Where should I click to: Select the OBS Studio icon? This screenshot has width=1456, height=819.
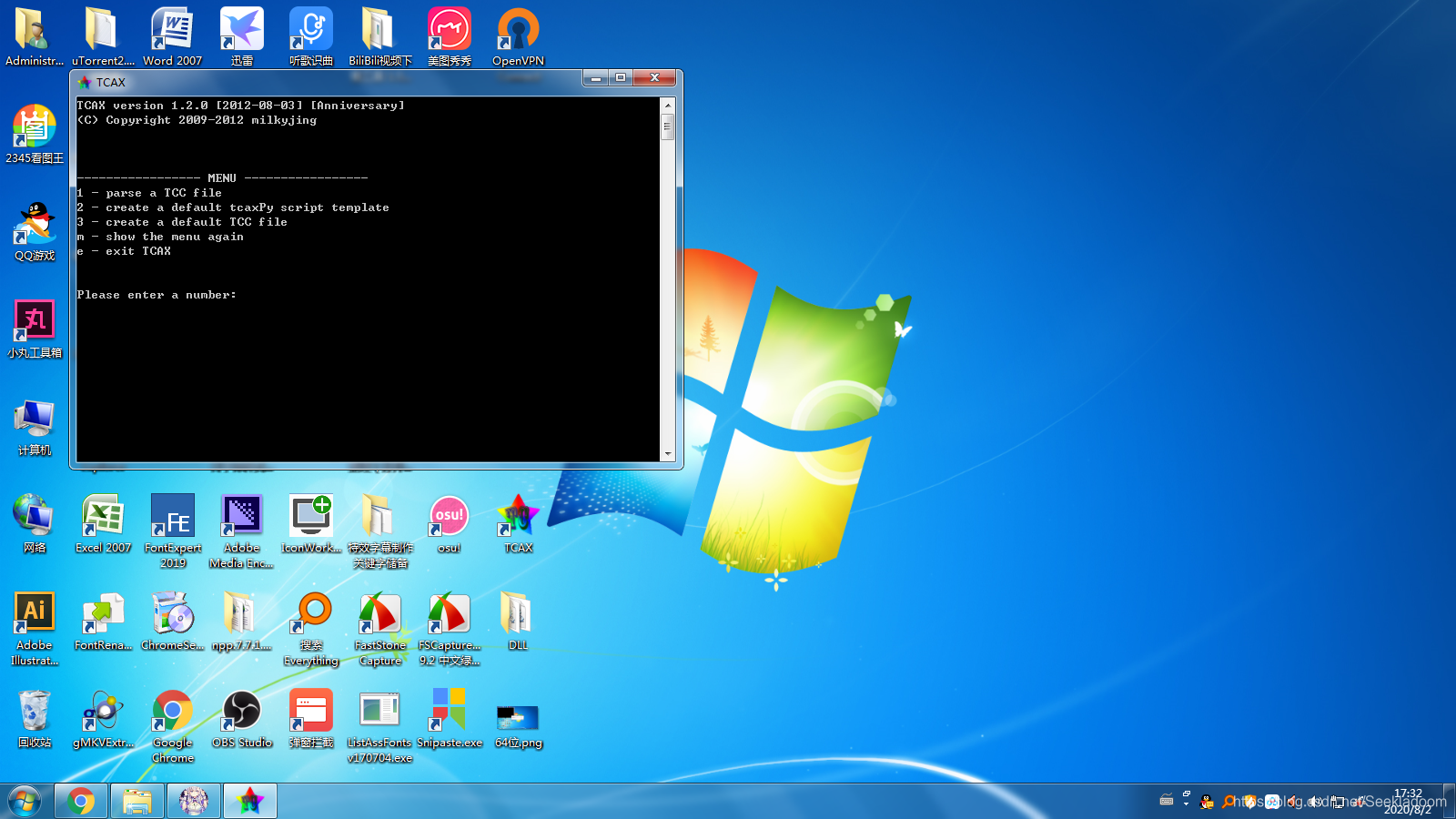242,718
